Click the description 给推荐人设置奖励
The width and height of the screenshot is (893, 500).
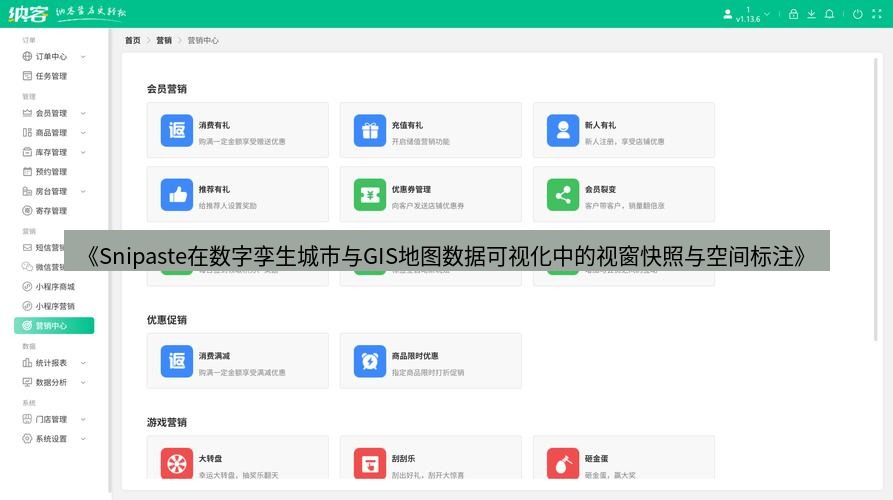(227, 206)
